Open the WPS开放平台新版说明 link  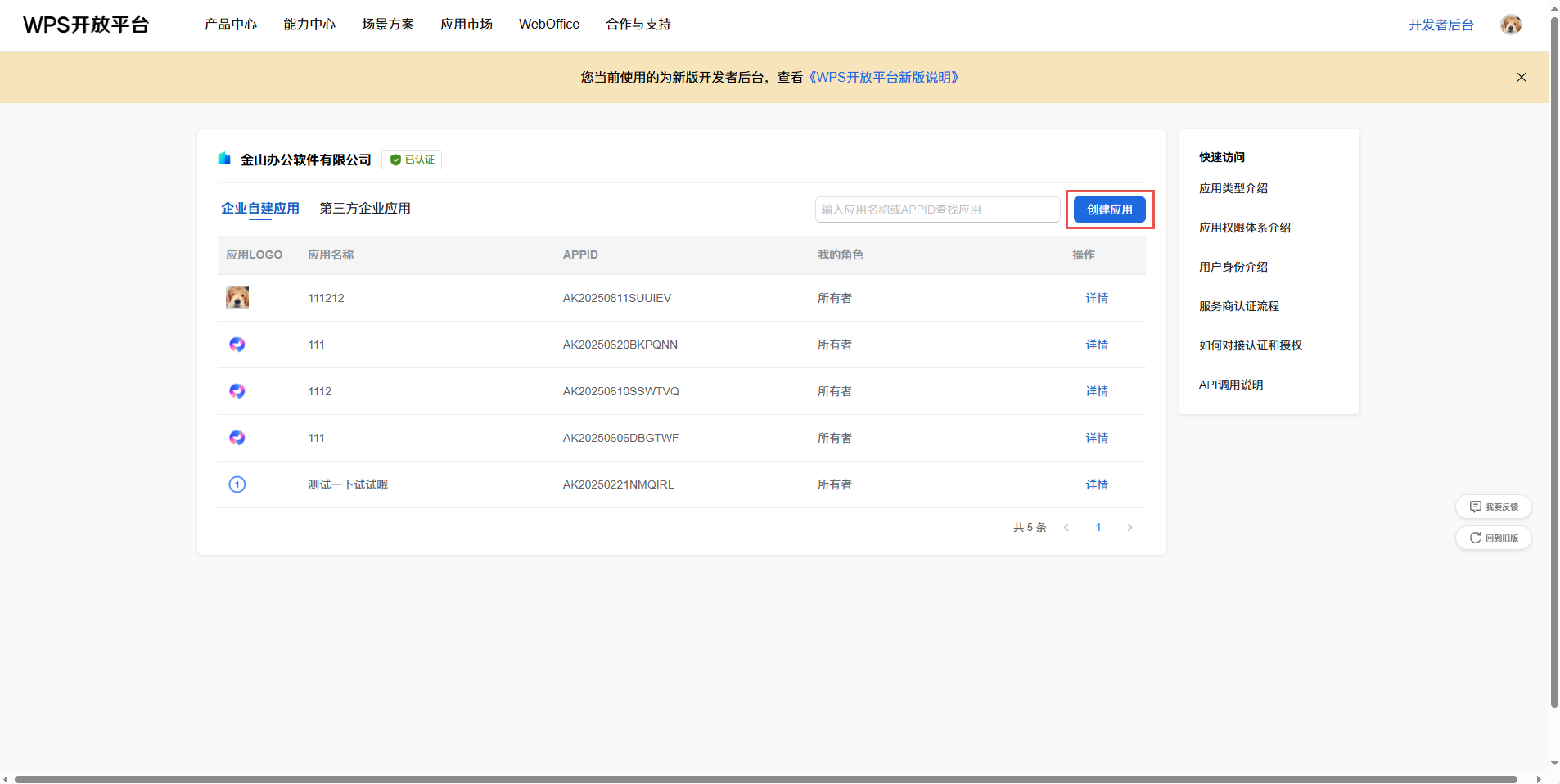[x=883, y=77]
